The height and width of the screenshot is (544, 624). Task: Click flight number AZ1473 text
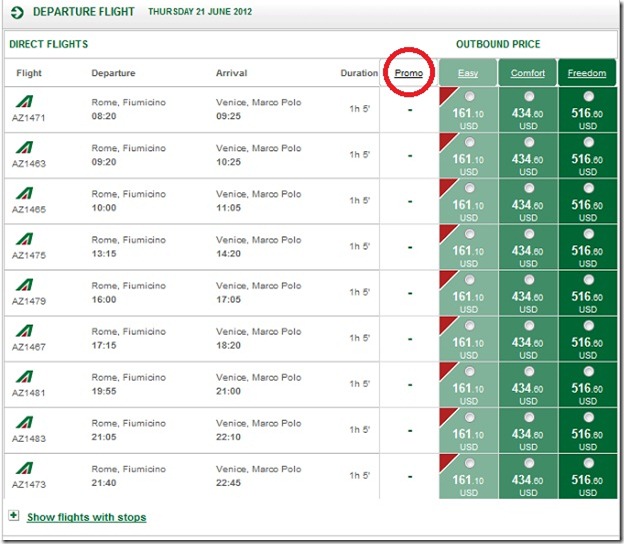click(29, 484)
